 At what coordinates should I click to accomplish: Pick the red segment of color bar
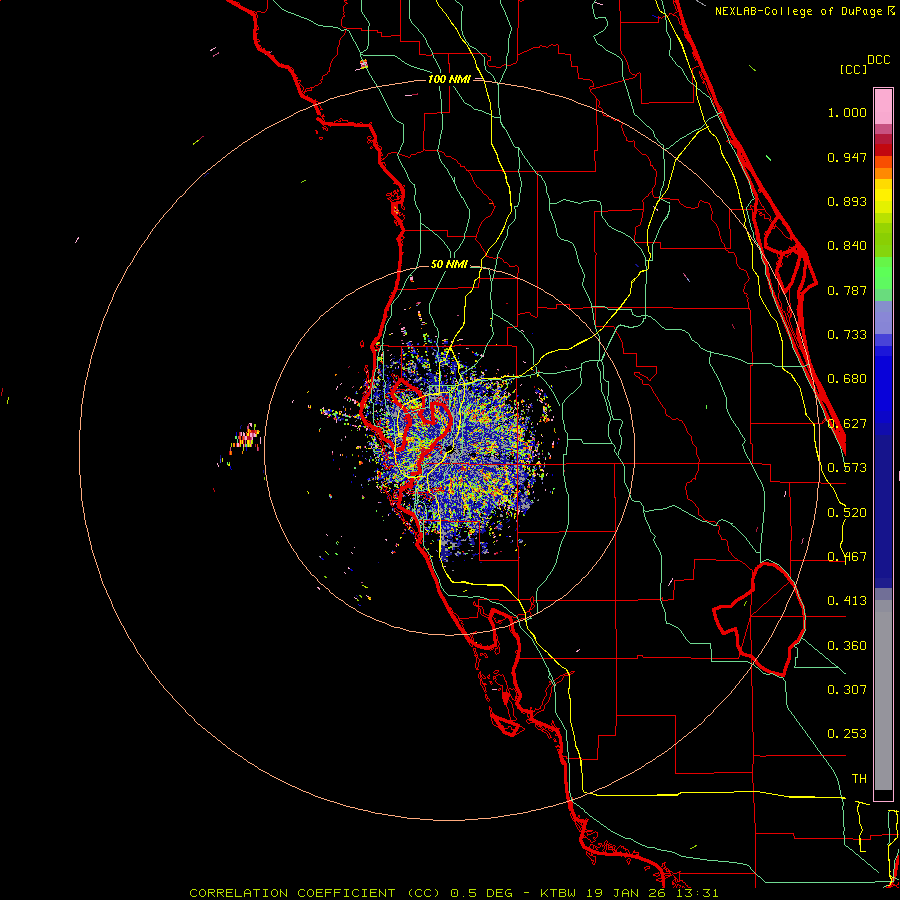[883, 150]
